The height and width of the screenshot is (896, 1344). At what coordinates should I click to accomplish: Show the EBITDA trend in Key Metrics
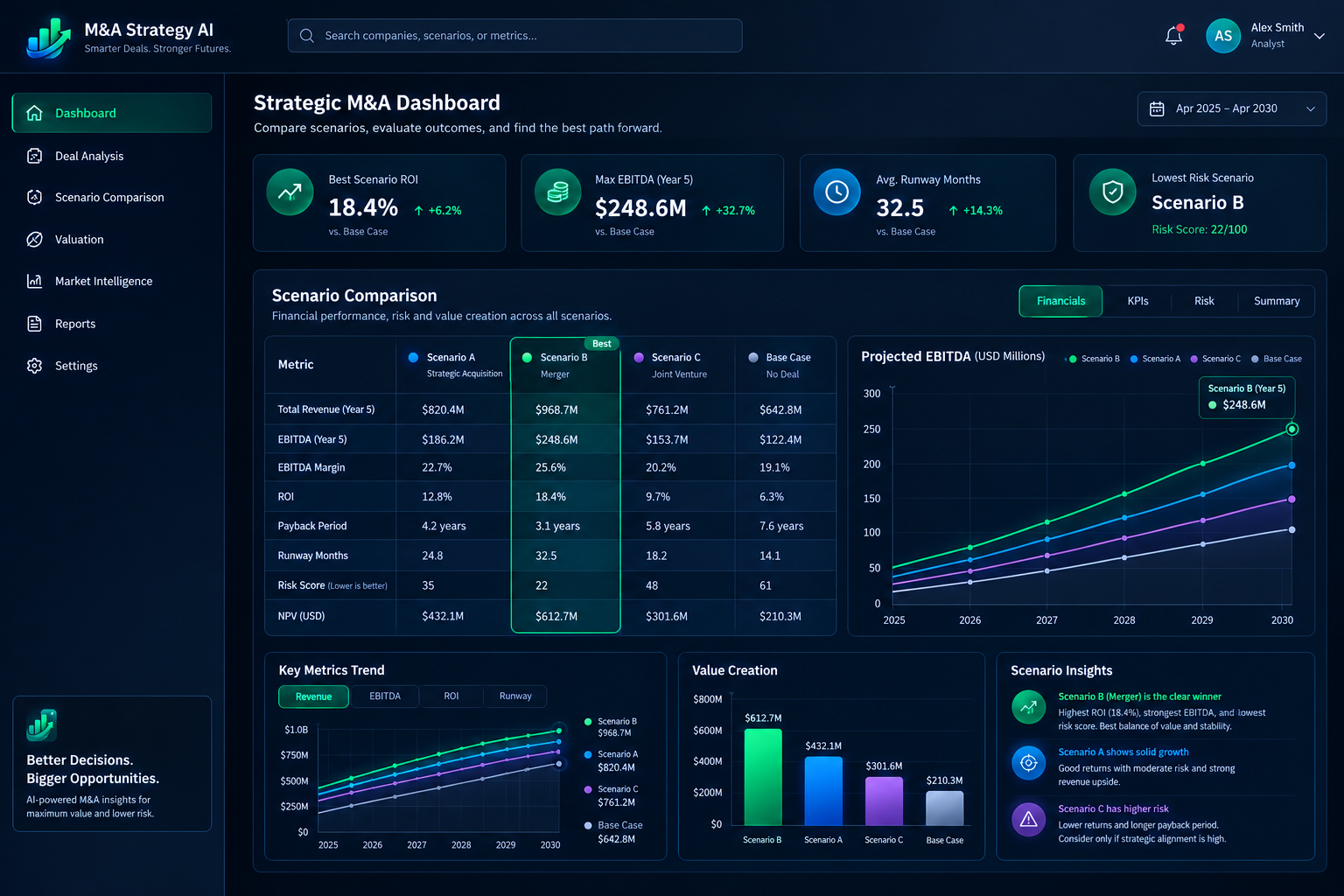(x=385, y=696)
